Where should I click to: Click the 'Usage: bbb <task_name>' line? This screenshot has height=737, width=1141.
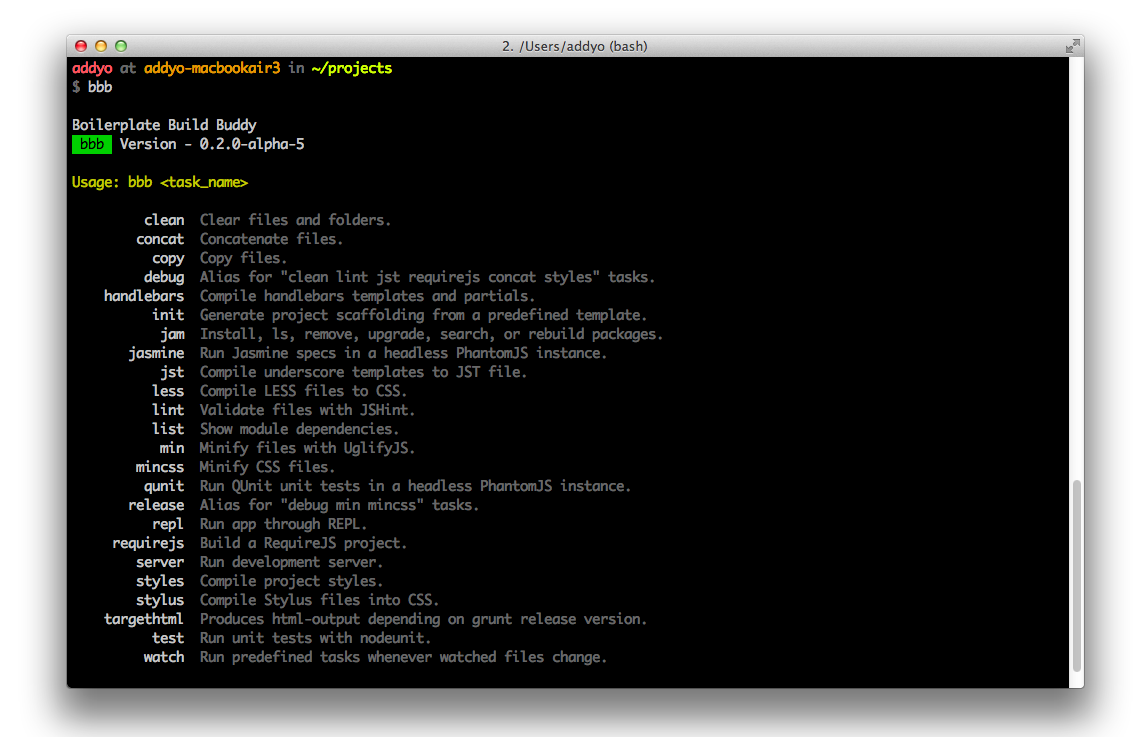point(160,182)
